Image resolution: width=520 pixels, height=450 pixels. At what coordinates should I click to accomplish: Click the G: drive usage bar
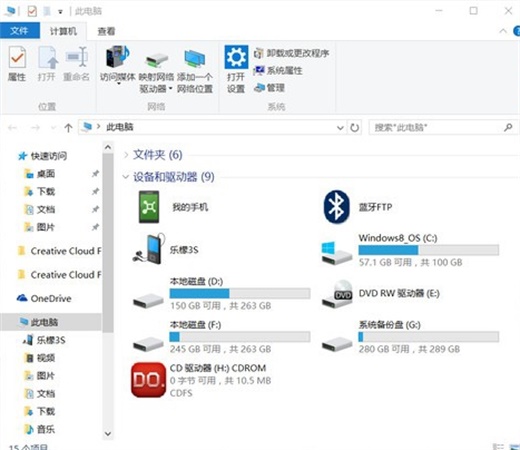(429, 337)
